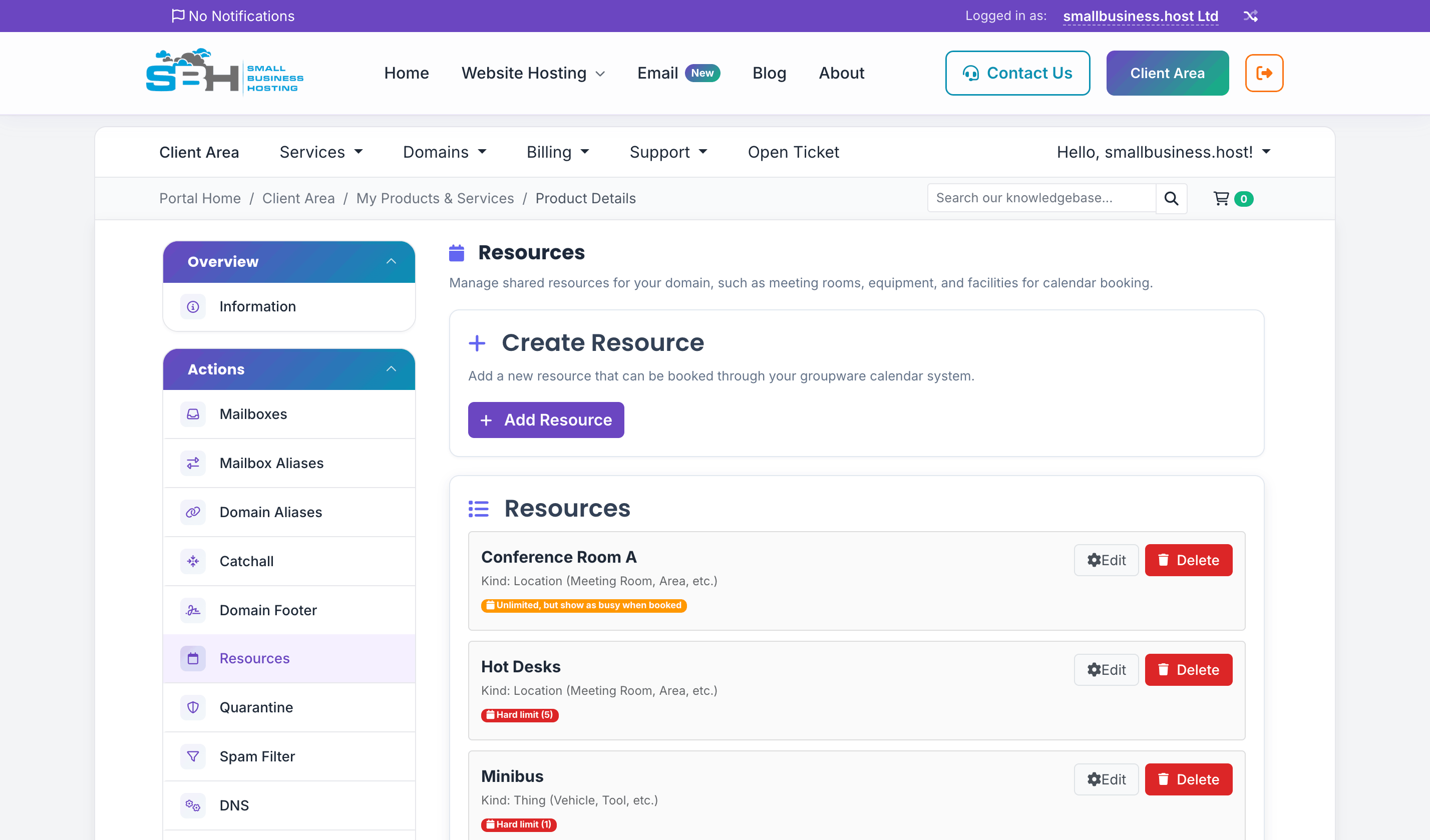Click the knowledgebase search magnifier icon
This screenshot has height=840, width=1430.
(x=1171, y=199)
